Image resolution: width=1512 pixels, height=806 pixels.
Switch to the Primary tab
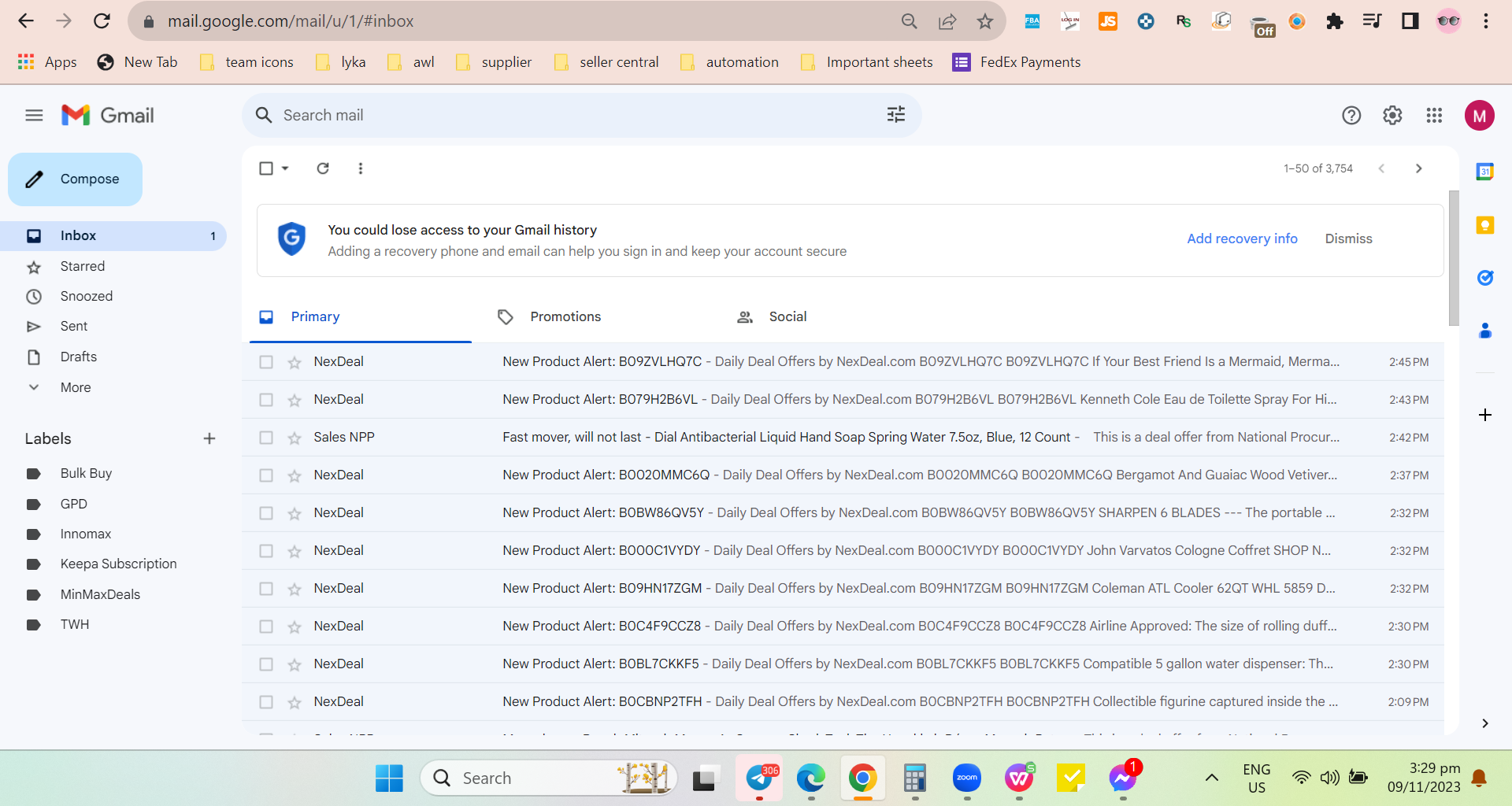coord(361,316)
